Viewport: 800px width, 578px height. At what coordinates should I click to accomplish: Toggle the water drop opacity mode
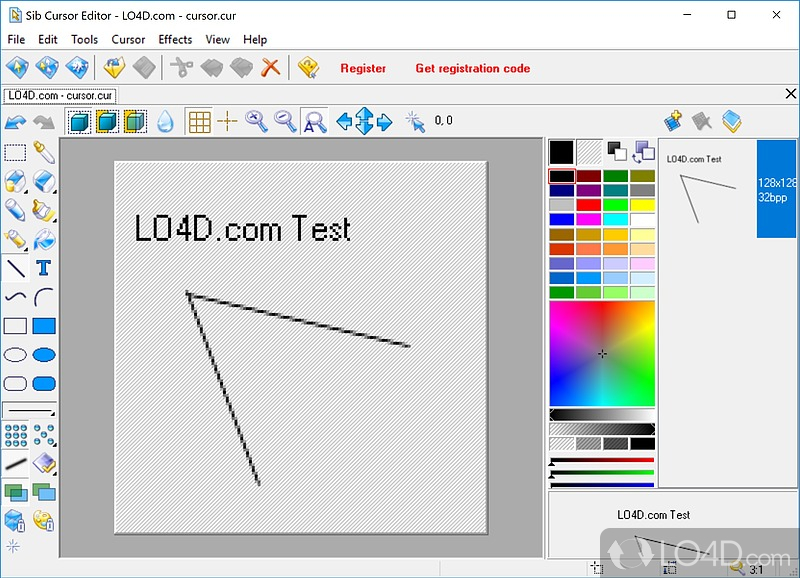pos(165,122)
